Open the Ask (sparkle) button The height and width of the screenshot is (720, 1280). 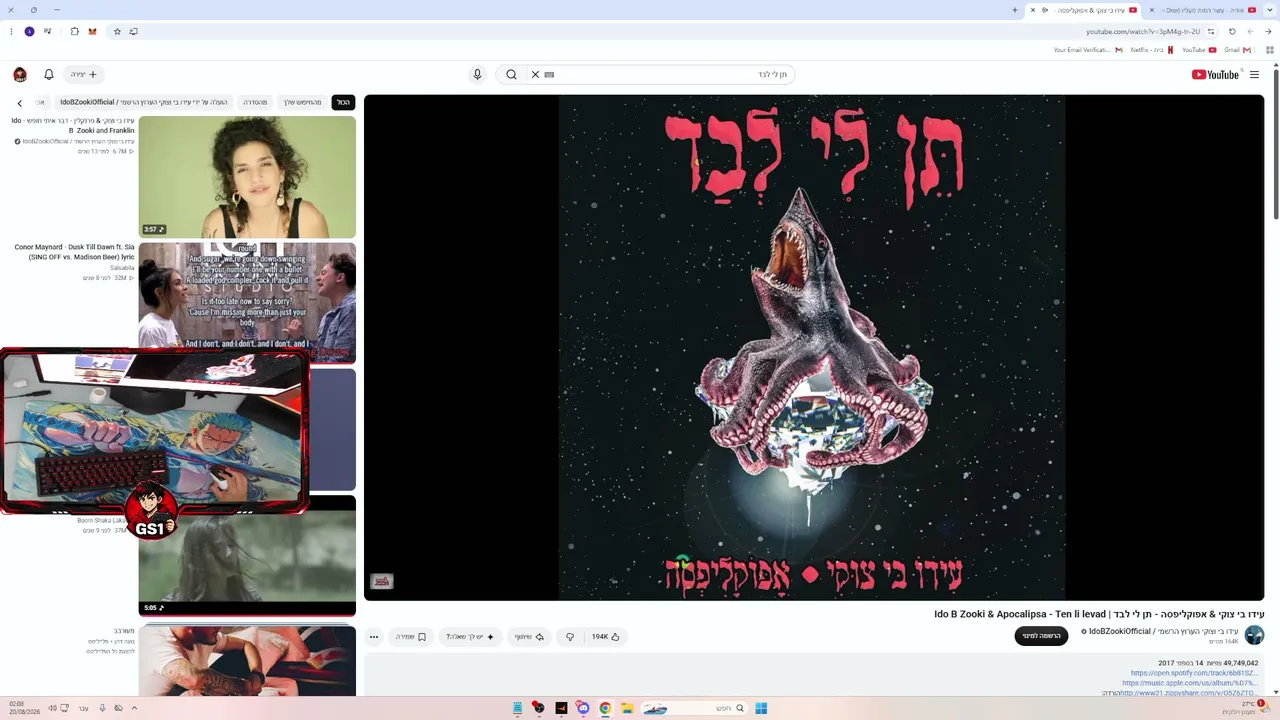(x=470, y=636)
